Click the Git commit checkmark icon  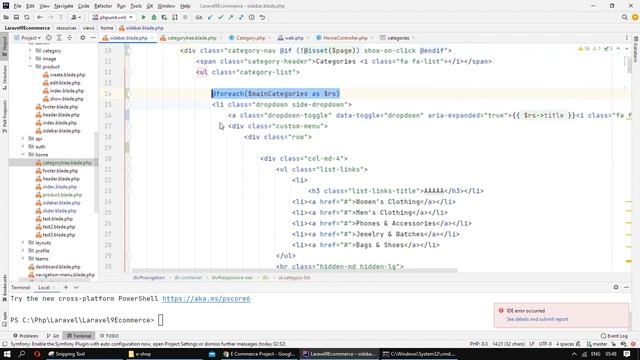220,18
